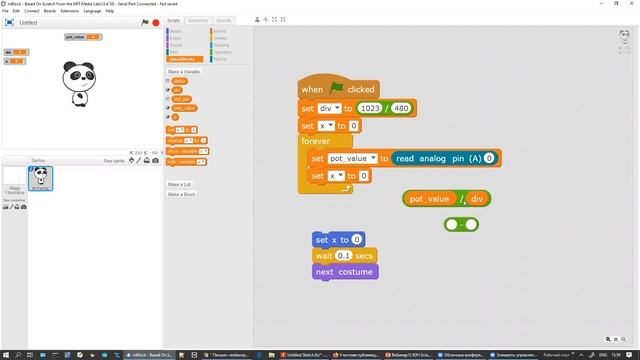The width and height of the screenshot is (640, 360).
Task: Zoom in scripts area magnifier icon
Action: coord(623,339)
